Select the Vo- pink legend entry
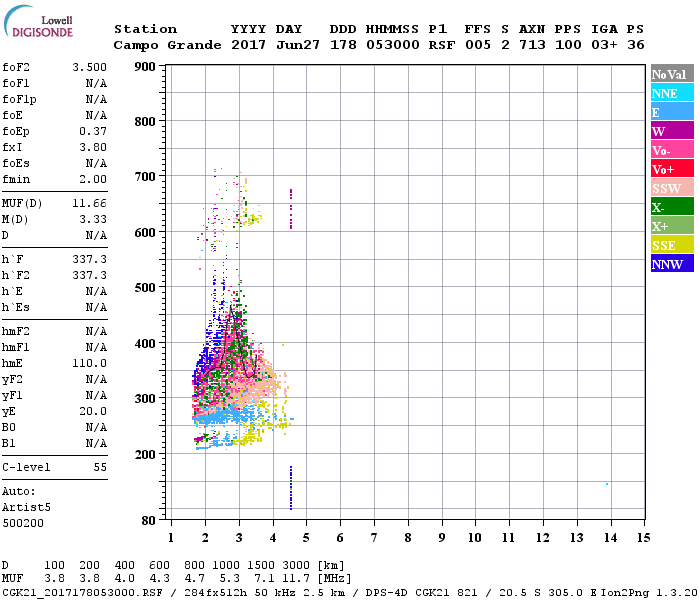 coord(672,150)
